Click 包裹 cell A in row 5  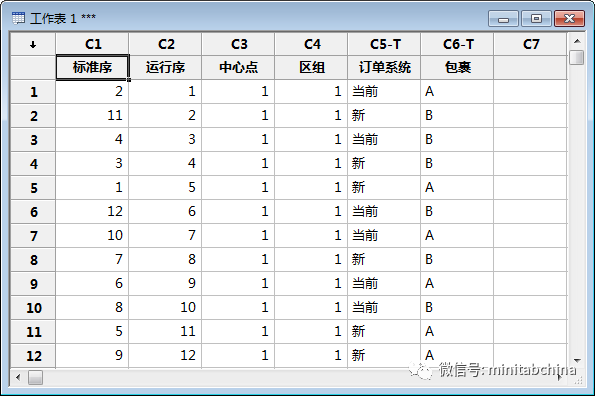(457, 188)
